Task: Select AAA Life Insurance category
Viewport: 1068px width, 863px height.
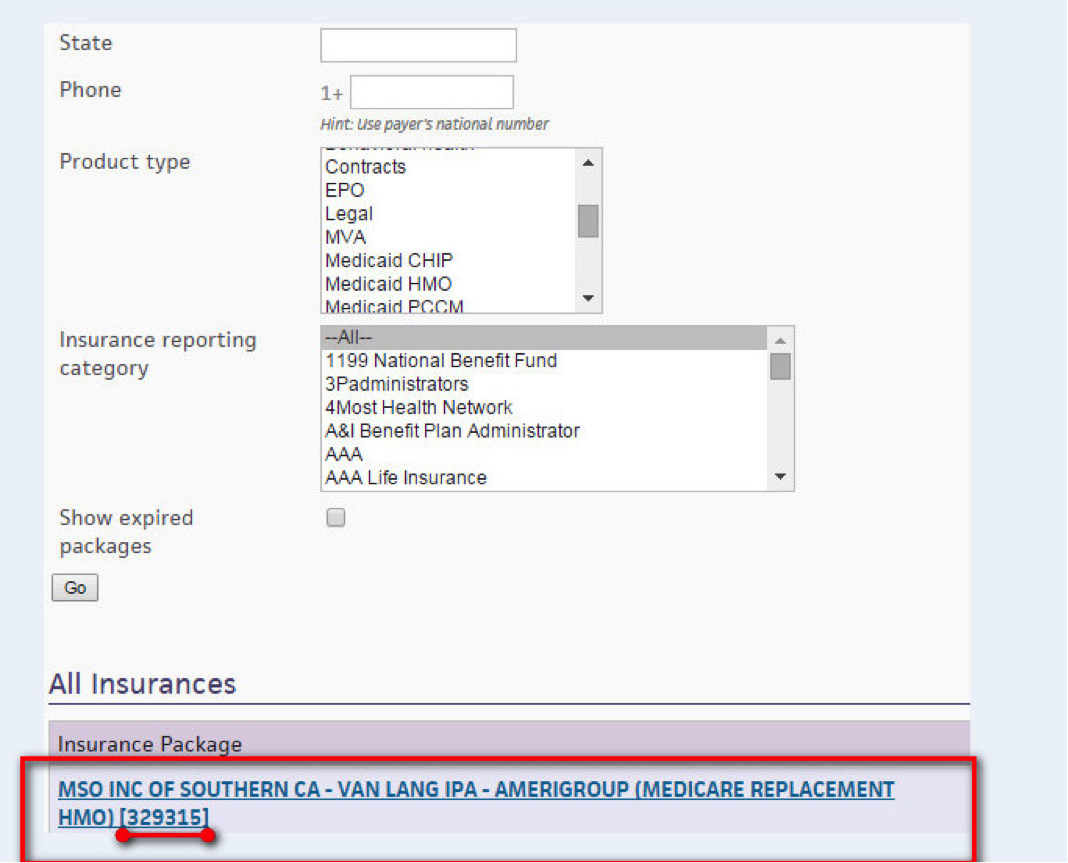Action: pyautogui.click(x=544, y=477)
